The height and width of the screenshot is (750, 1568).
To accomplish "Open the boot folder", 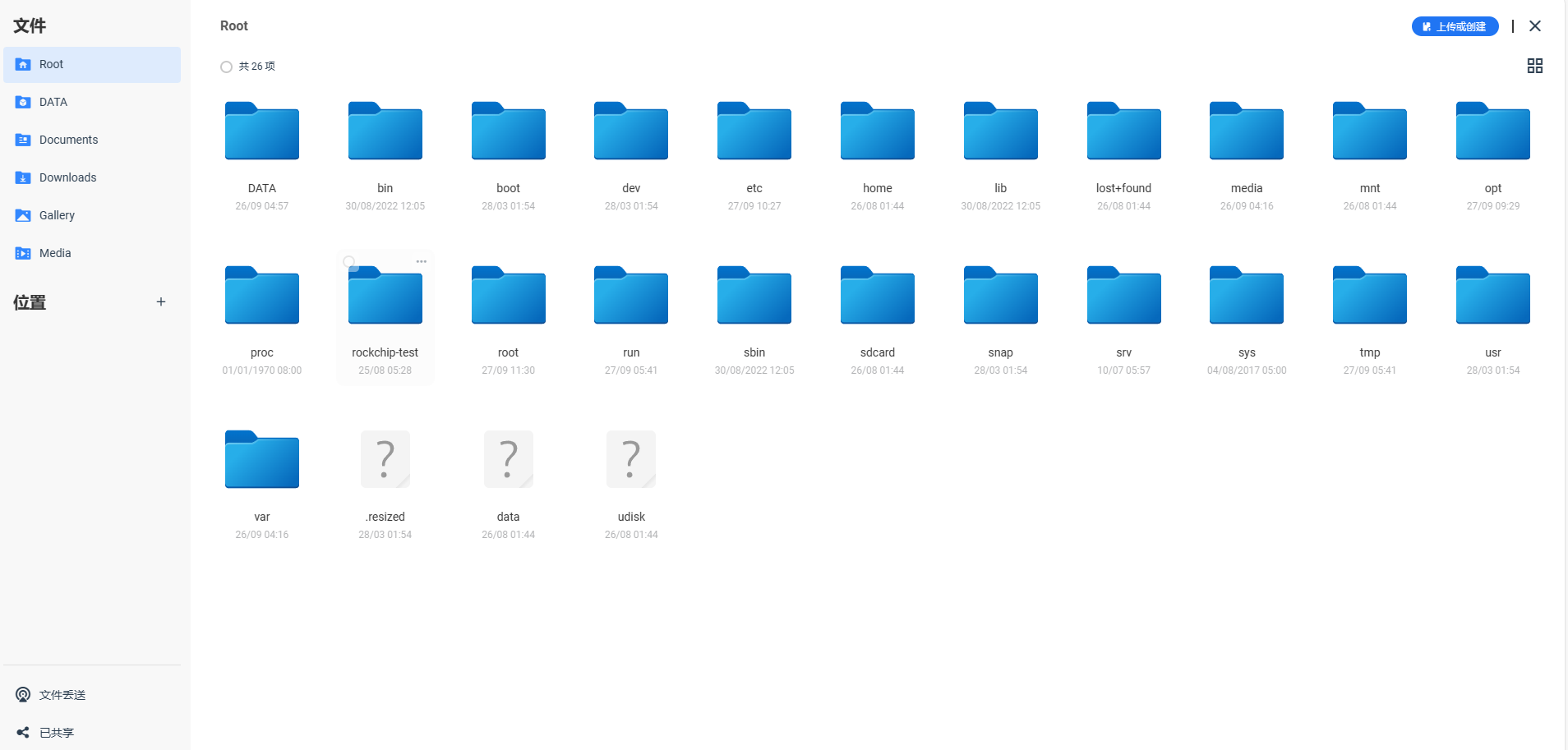I will [508, 131].
